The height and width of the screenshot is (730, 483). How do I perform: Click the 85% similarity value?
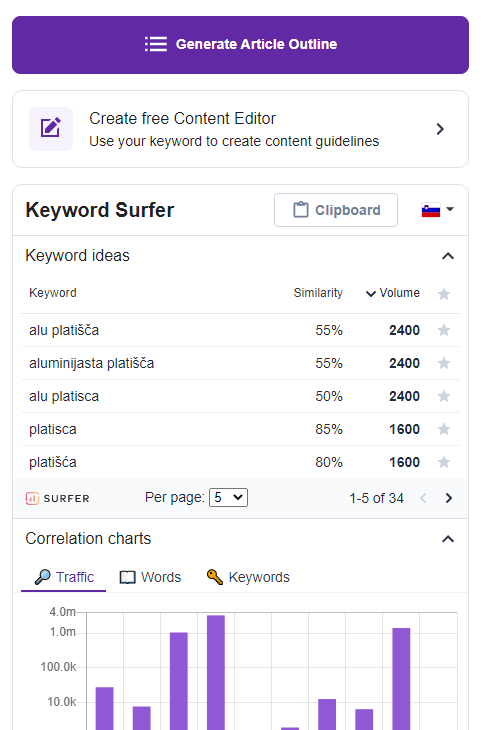tap(329, 429)
